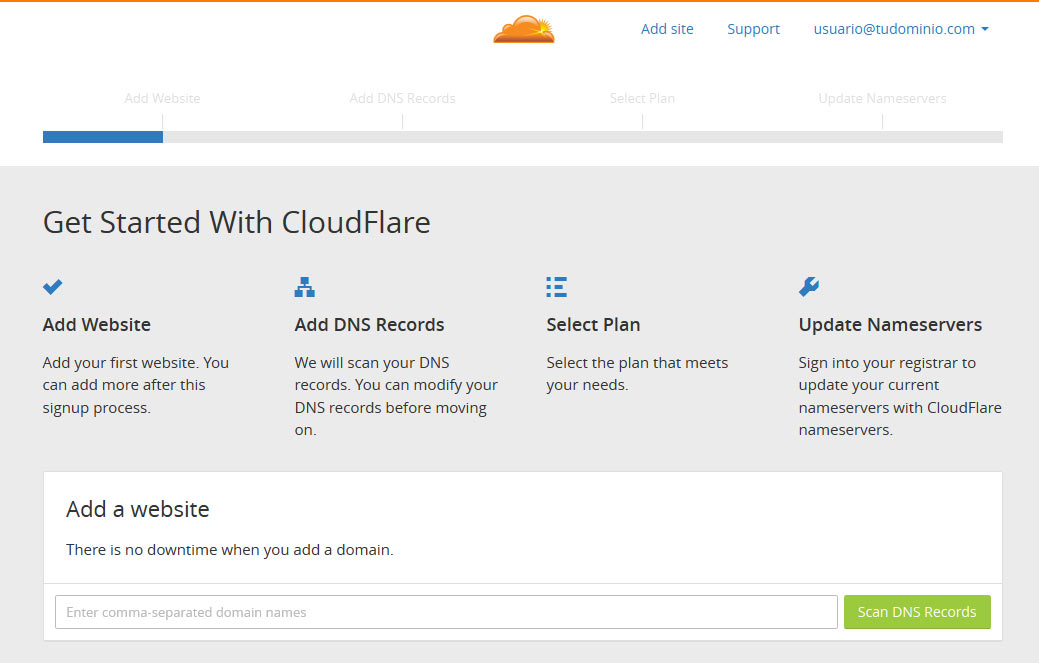
Task: Select the Add Website progress step
Action: point(162,98)
